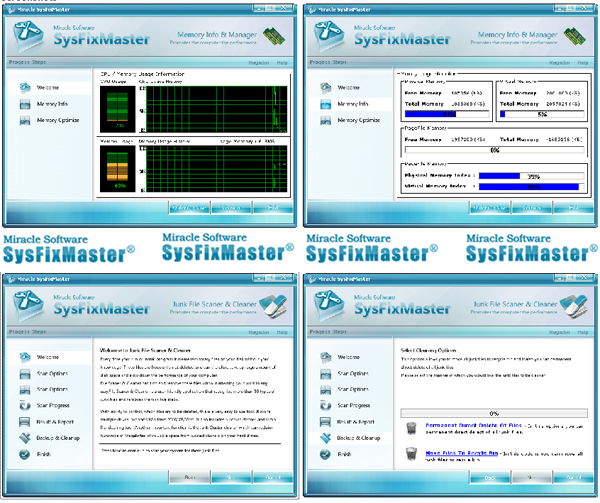This screenshot has height=503, width=600.
Task: Click Backup & Cleanup broom icon in welcome window
Action: (25, 438)
